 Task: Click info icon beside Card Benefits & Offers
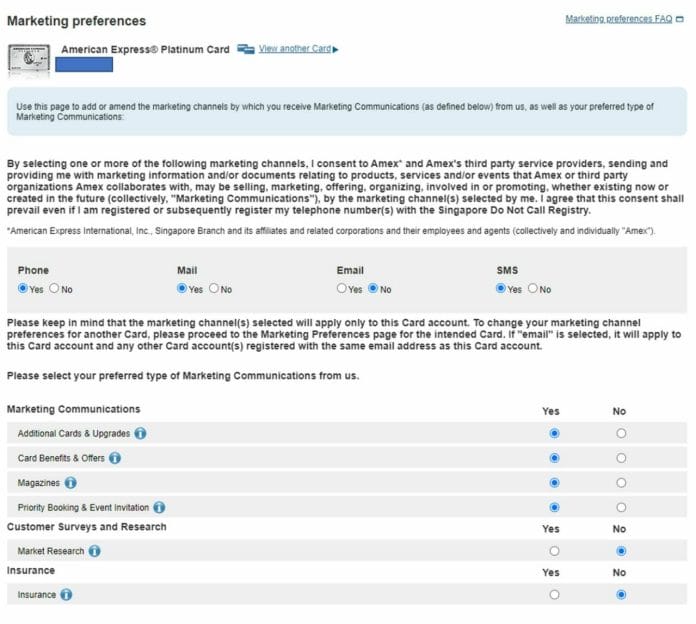[x=115, y=458]
